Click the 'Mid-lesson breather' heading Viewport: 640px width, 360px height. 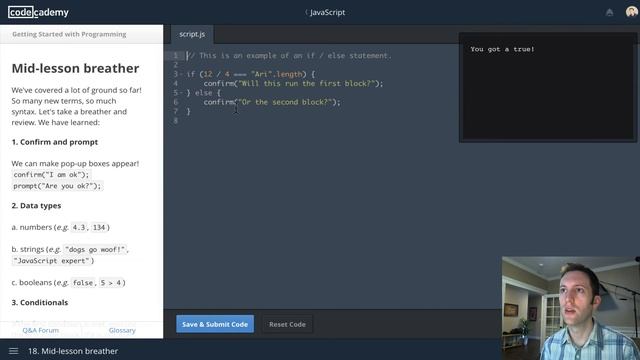[75, 68]
